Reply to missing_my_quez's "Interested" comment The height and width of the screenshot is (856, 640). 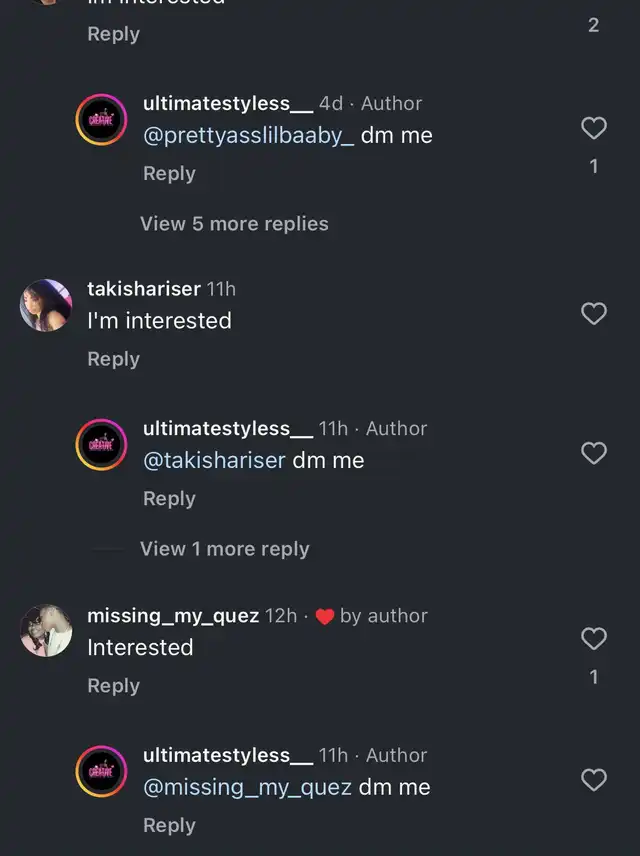[x=113, y=686]
